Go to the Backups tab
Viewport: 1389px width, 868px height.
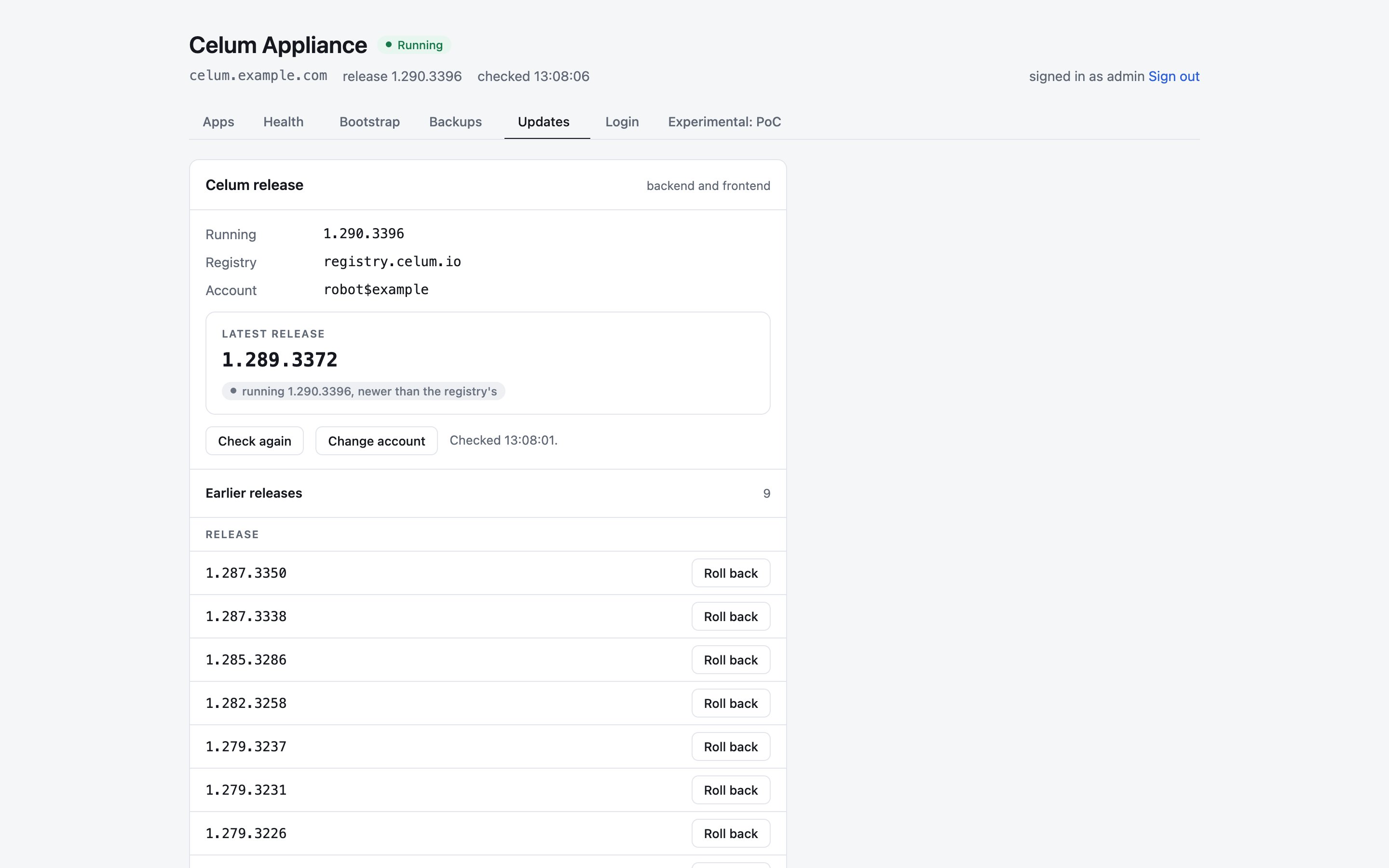[455, 122]
